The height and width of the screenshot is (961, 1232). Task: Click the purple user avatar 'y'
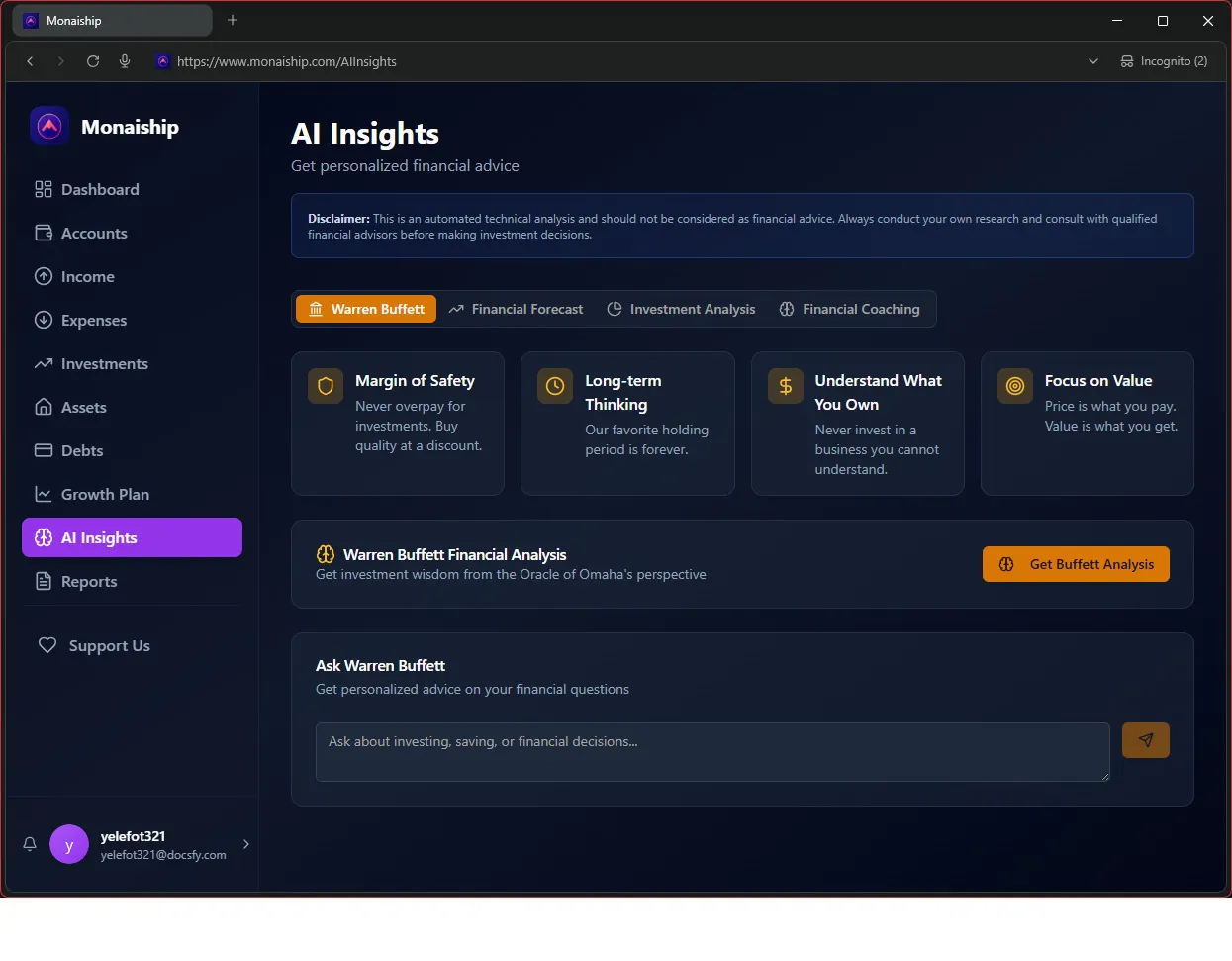click(x=69, y=844)
